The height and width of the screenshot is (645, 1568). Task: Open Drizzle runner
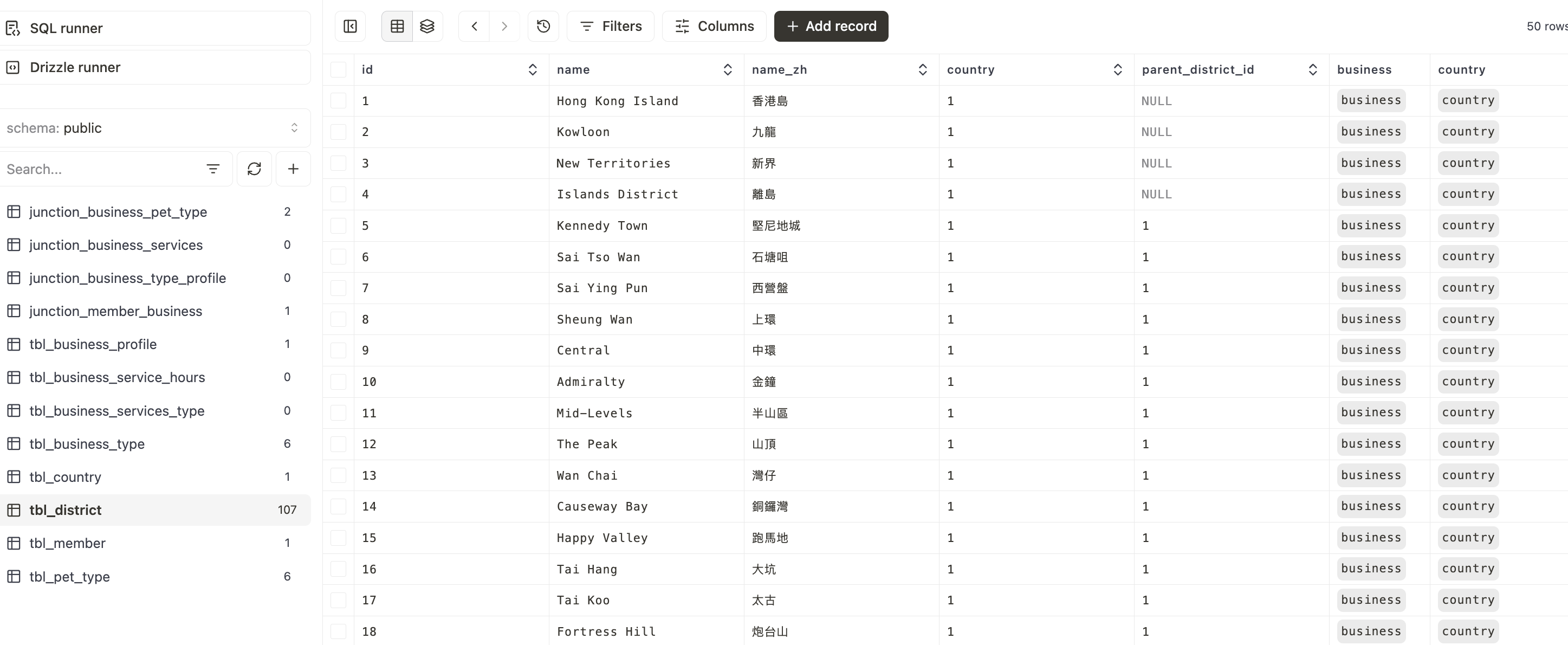[x=75, y=68]
